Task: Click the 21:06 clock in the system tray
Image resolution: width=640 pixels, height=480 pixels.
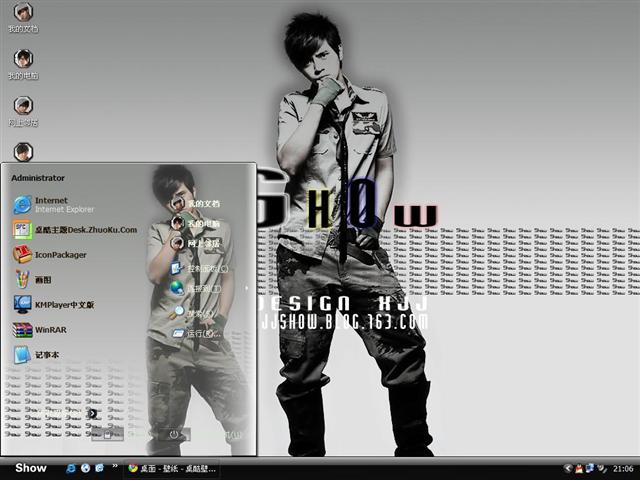Action: pos(623,468)
